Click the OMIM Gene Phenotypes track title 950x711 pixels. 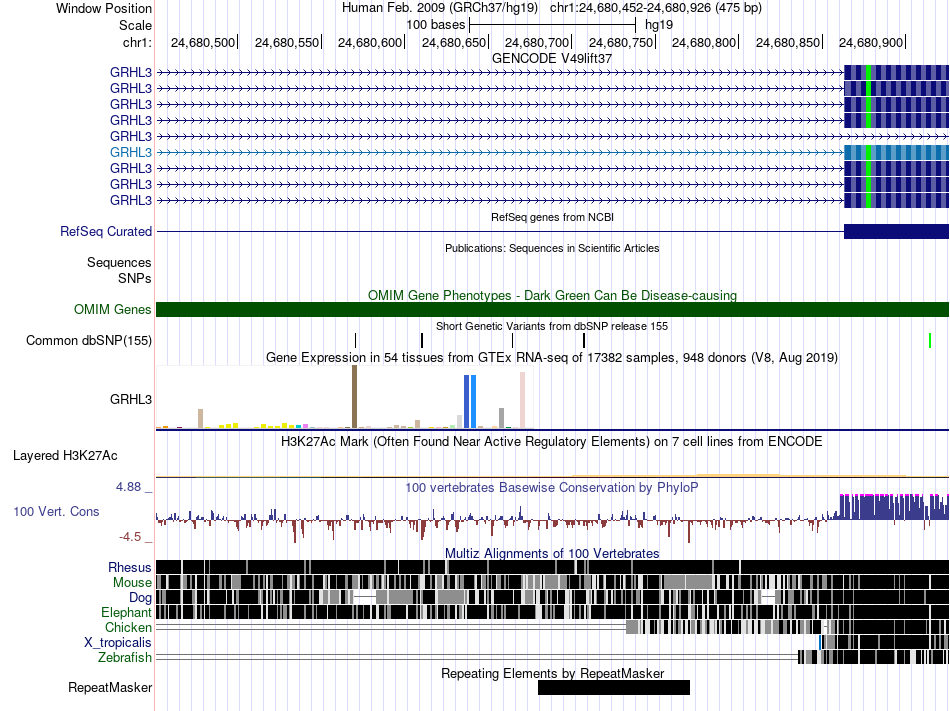click(x=552, y=296)
